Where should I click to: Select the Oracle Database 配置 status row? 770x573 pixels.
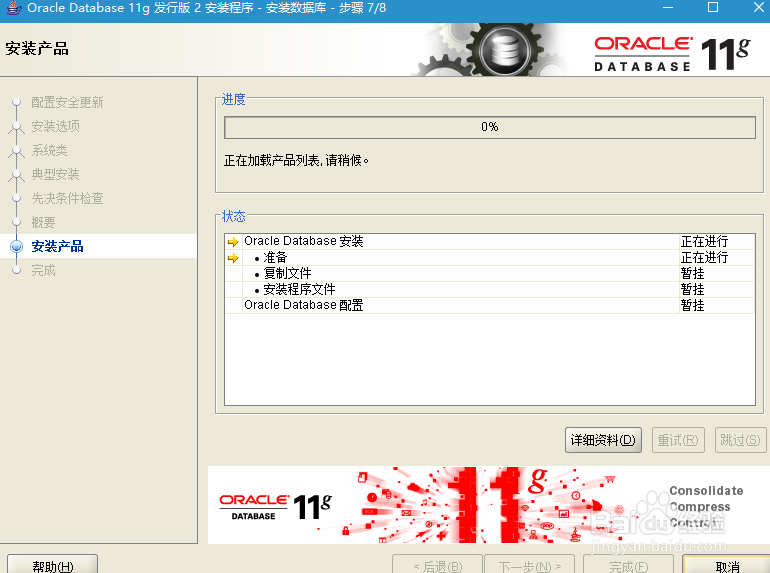click(490, 305)
